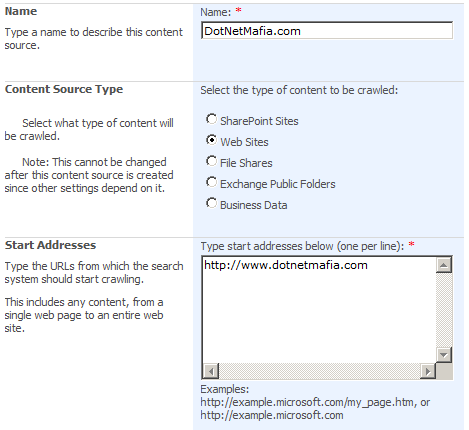Select the Web Sites radio button
The height and width of the screenshot is (430, 469).
pos(211,140)
